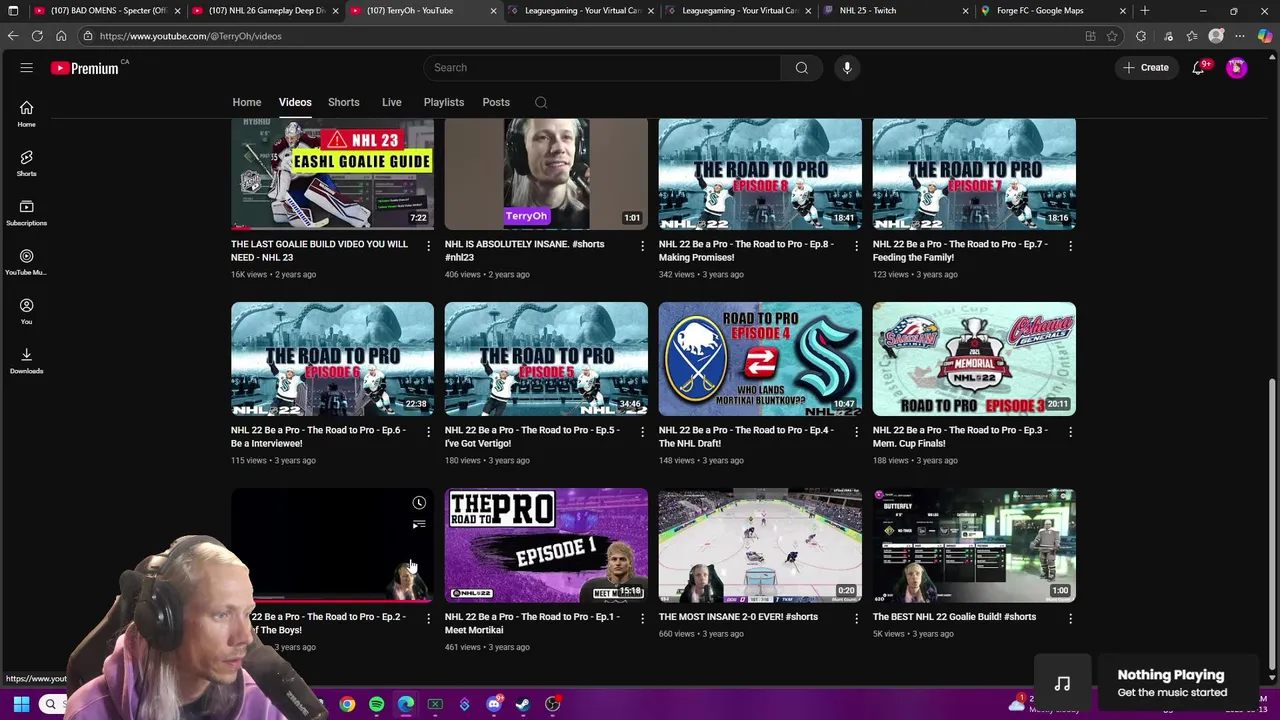Switch to channel Home tab
The width and height of the screenshot is (1280, 720).
[247, 102]
